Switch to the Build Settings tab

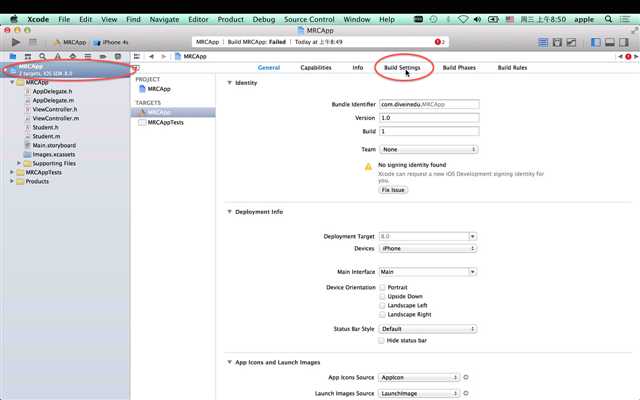click(x=402, y=68)
